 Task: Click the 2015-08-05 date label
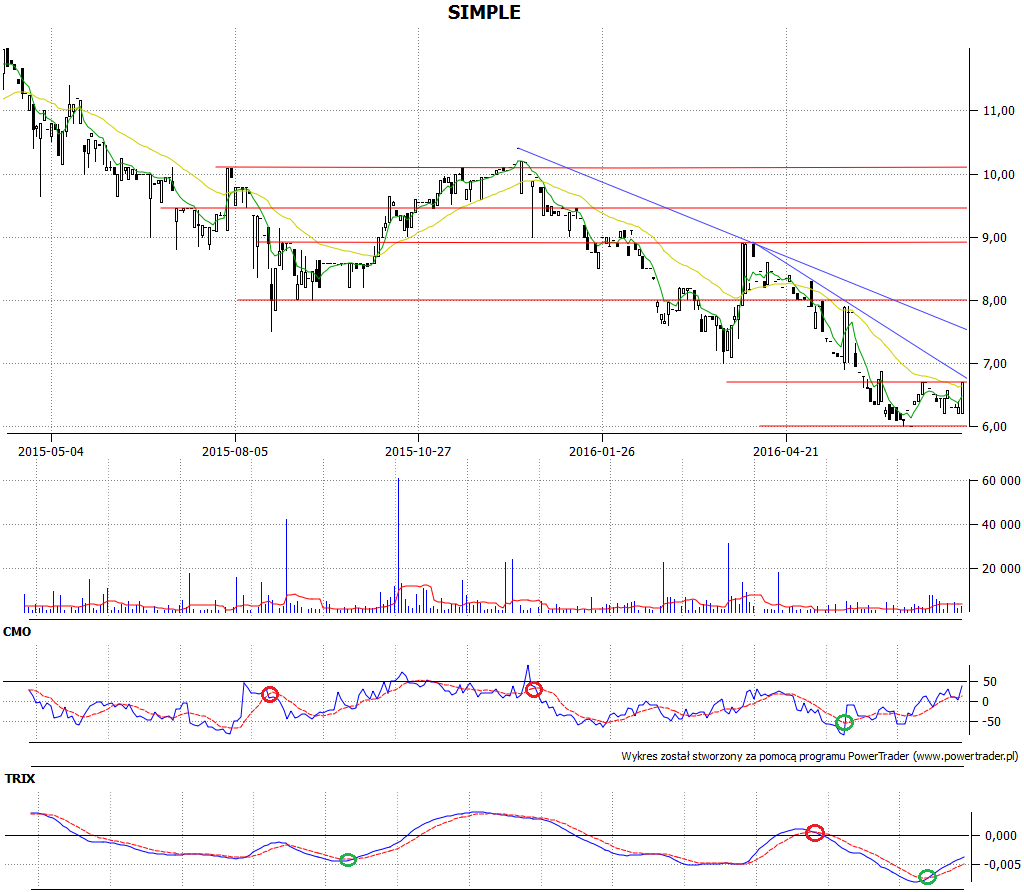(x=235, y=451)
